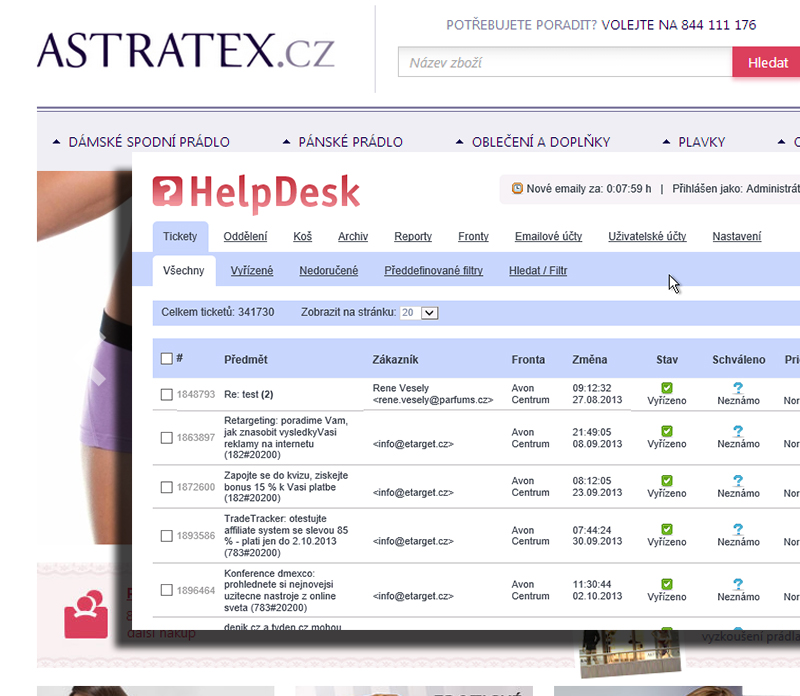Click green Vyřízeno check icon for ticket 1863897
This screenshot has width=800, height=696.
coord(666,431)
